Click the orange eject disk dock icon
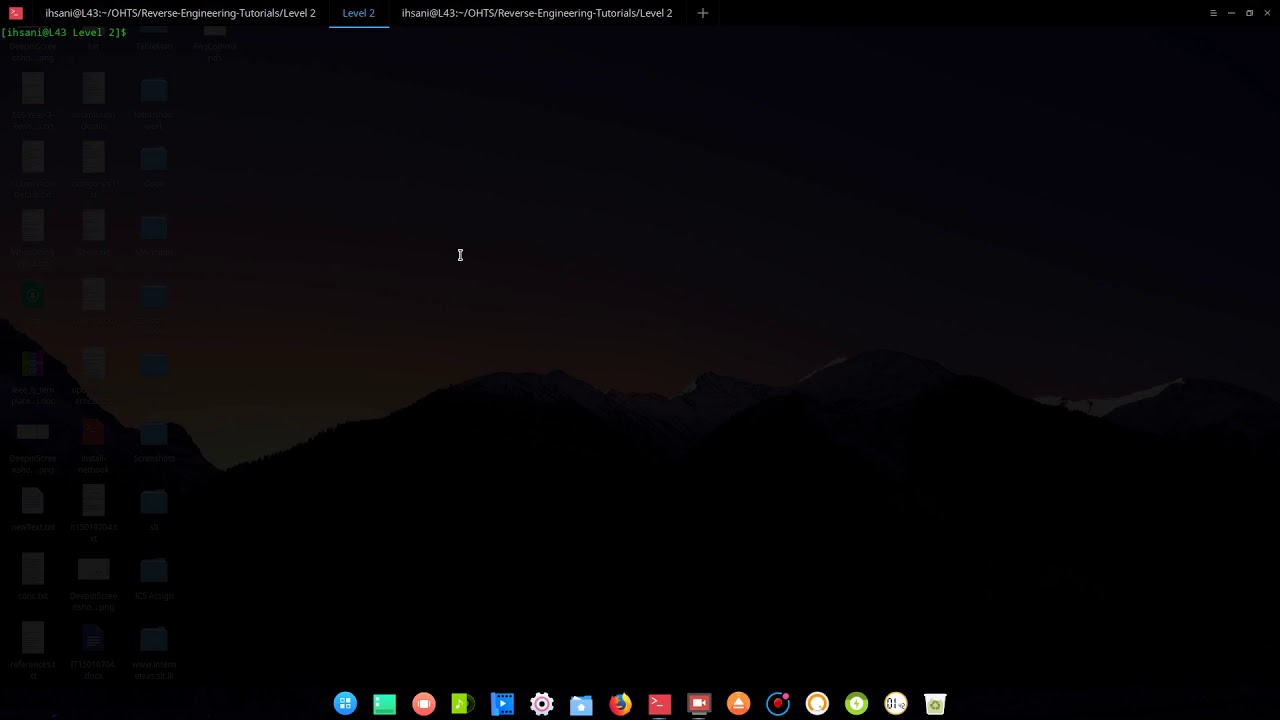Screen dimensions: 1280x720 coord(738,704)
